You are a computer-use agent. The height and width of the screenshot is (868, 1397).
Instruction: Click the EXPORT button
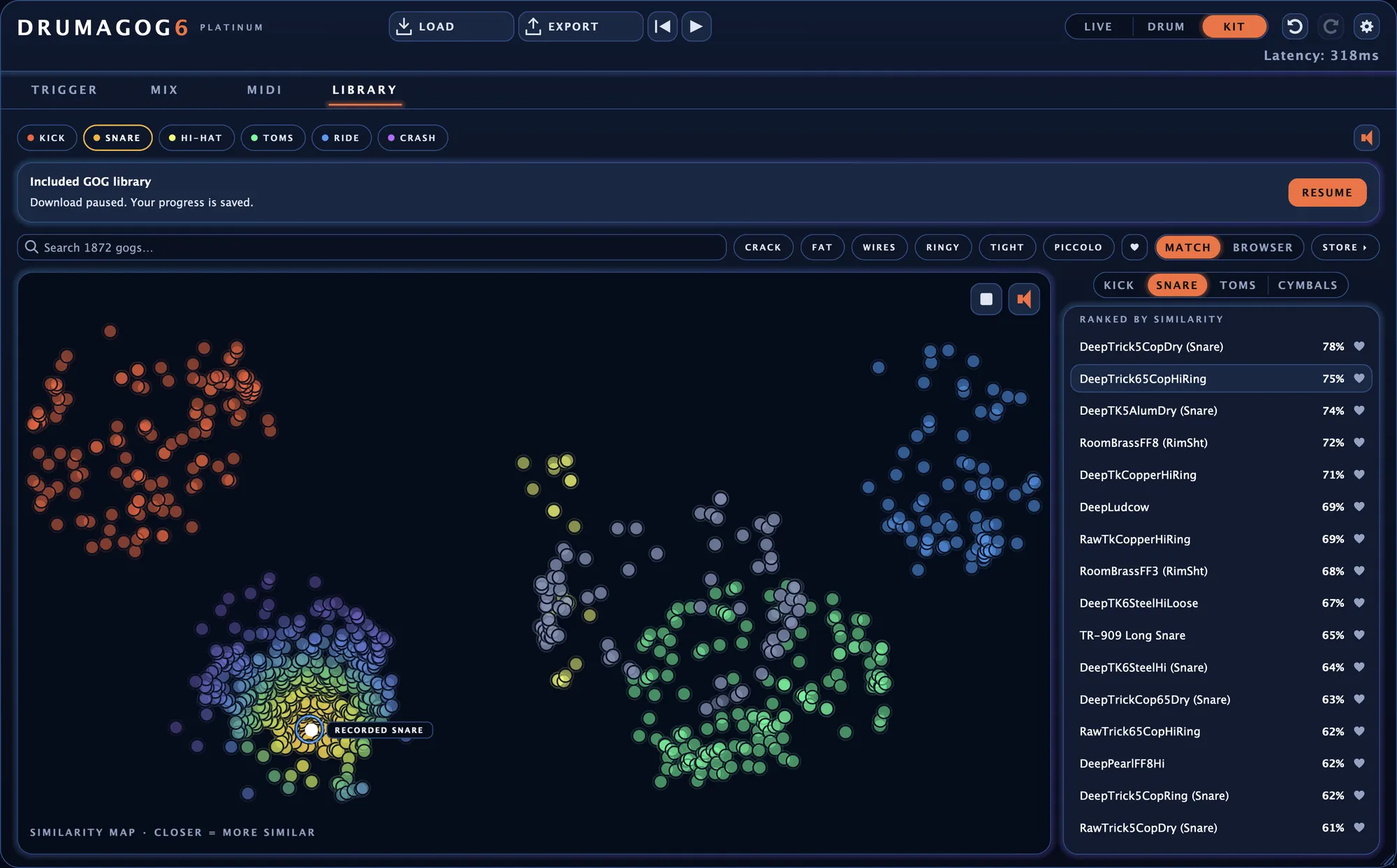click(x=580, y=27)
